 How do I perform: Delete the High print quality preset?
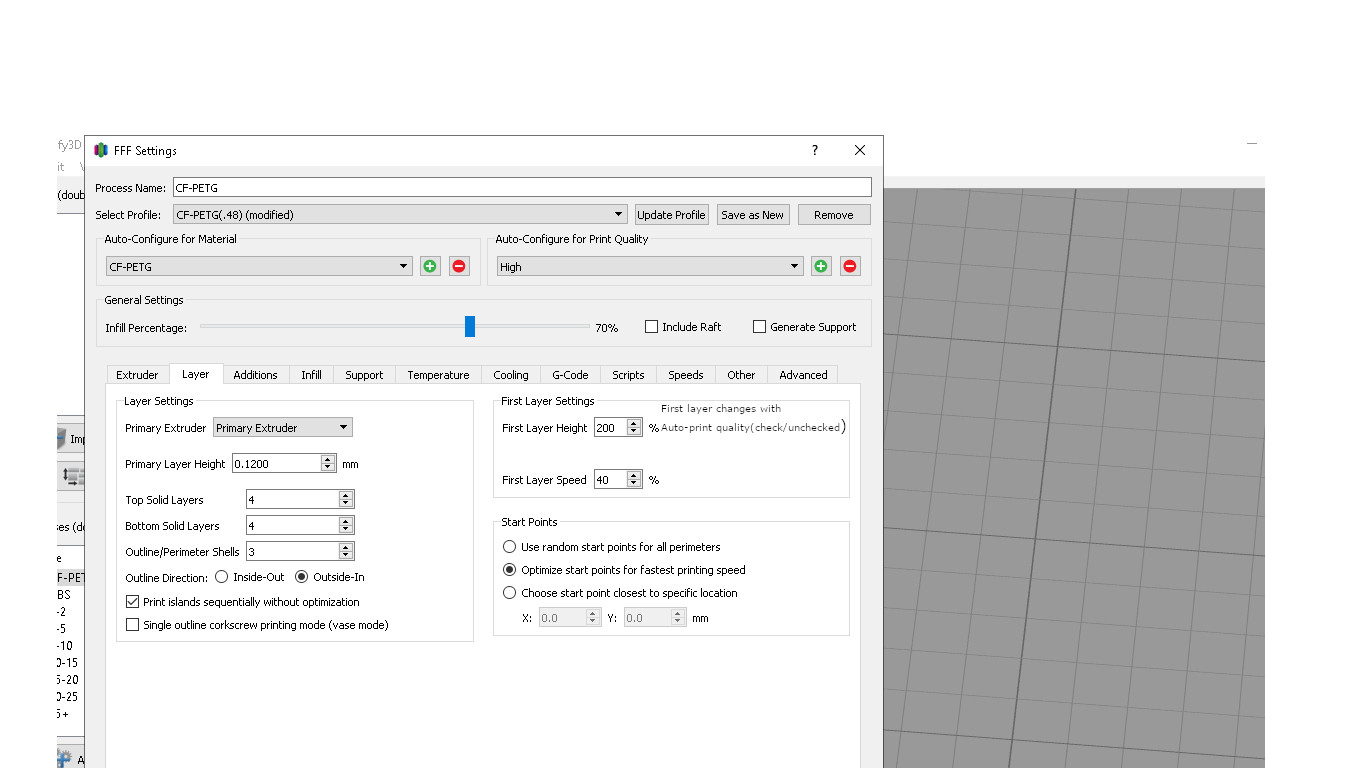coord(850,266)
